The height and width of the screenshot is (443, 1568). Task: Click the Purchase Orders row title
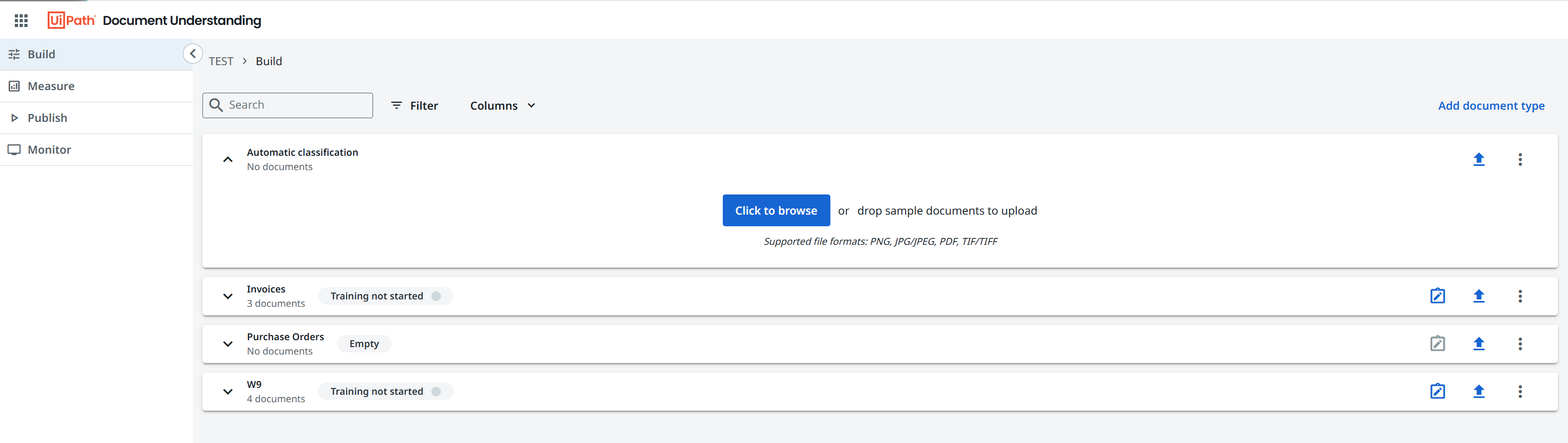tap(286, 336)
